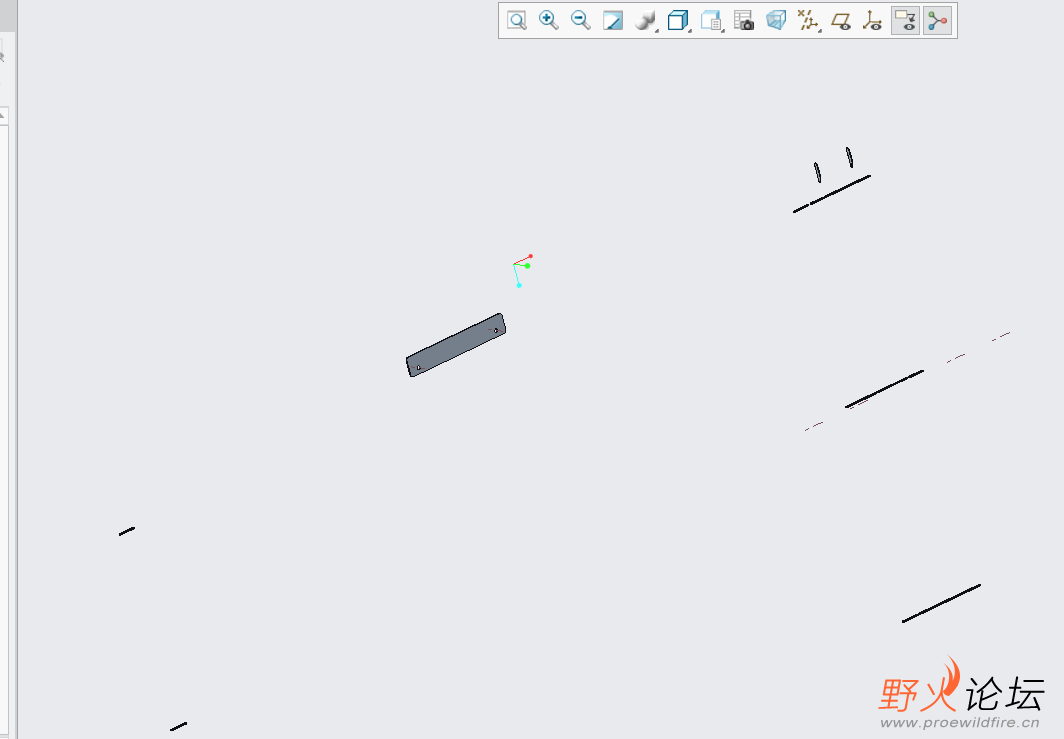This screenshot has width=1064, height=739.
Task: Open the blue cube Saved Orientations dropdown
Action: point(679,20)
